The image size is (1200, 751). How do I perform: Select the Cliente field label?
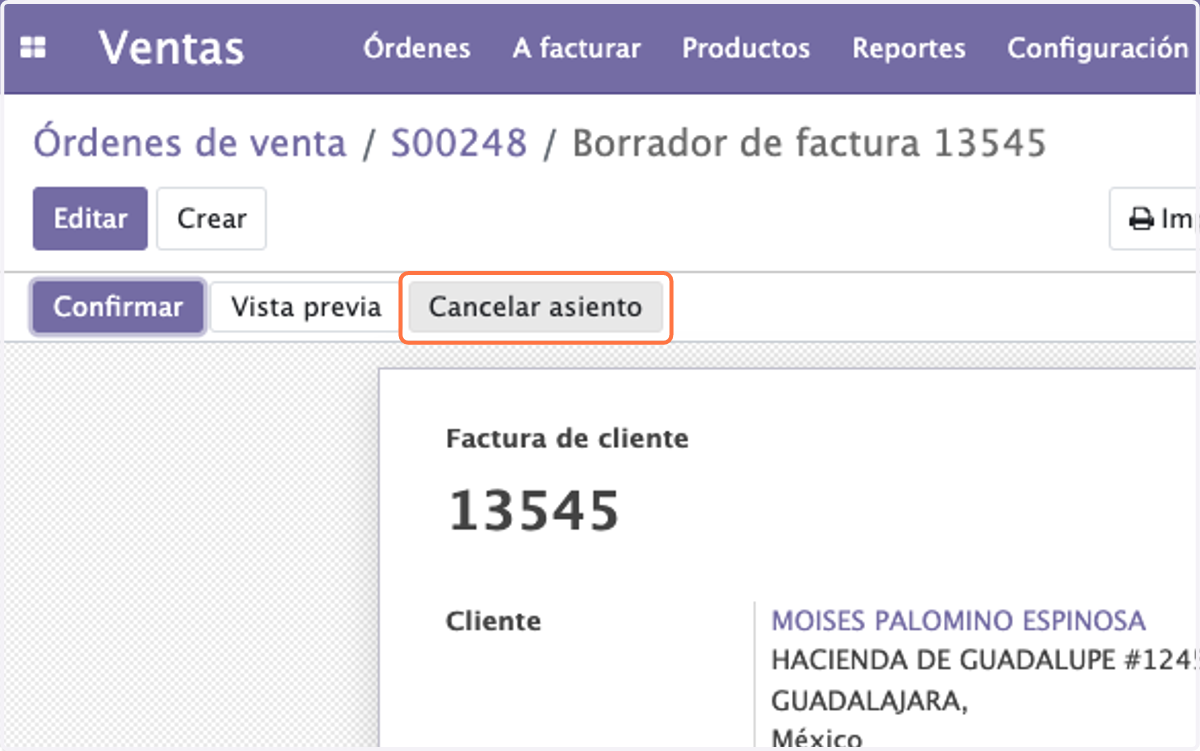(x=493, y=621)
